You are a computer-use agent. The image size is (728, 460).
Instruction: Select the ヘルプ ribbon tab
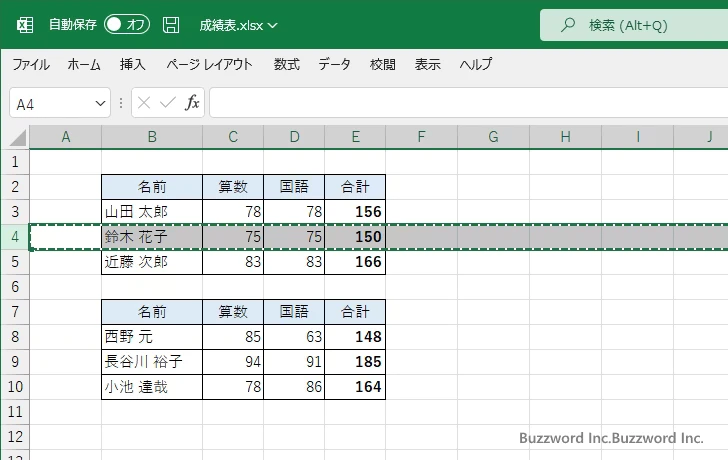click(x=476, y=64)
